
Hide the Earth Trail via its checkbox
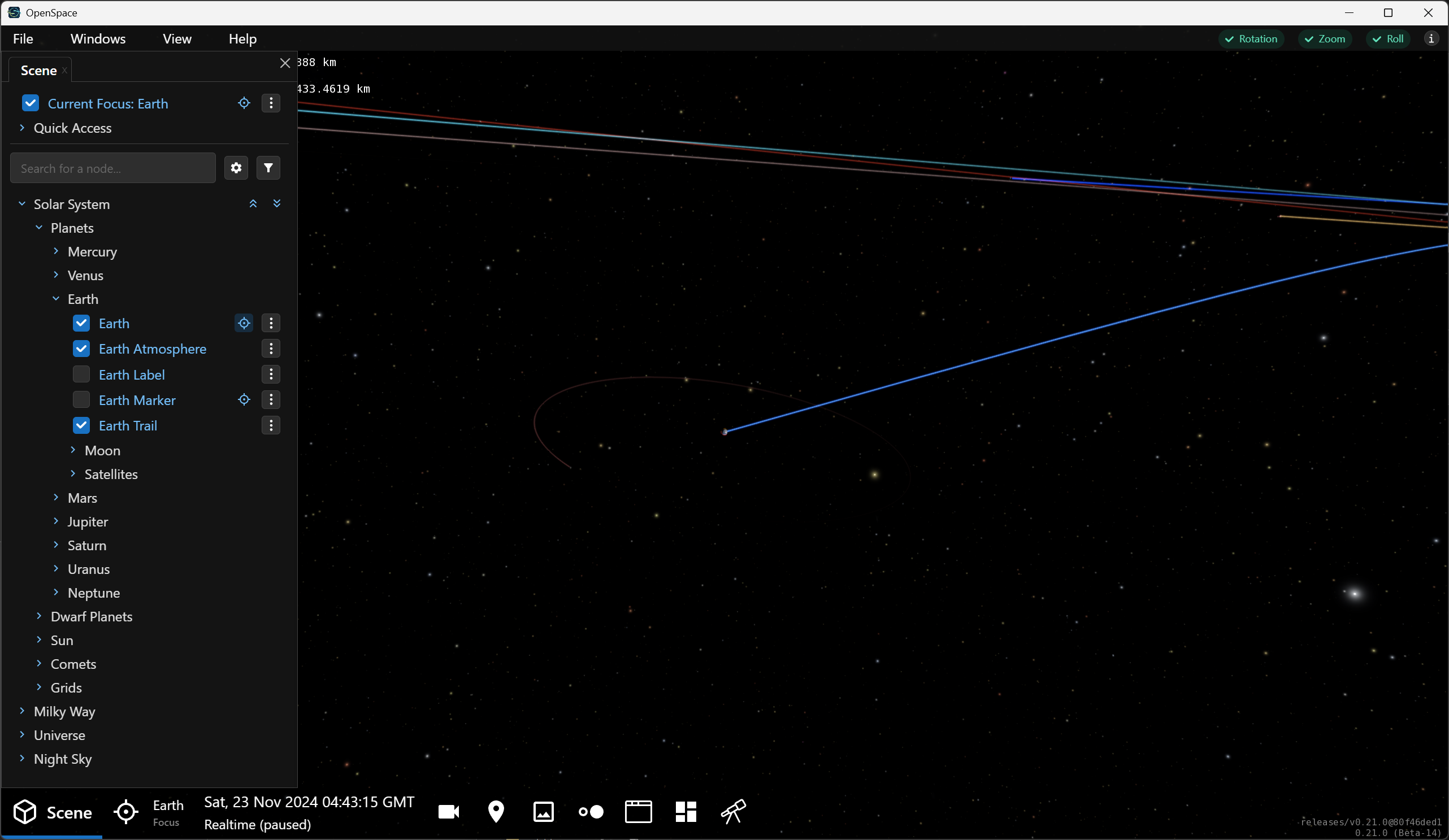pos(81,425)
